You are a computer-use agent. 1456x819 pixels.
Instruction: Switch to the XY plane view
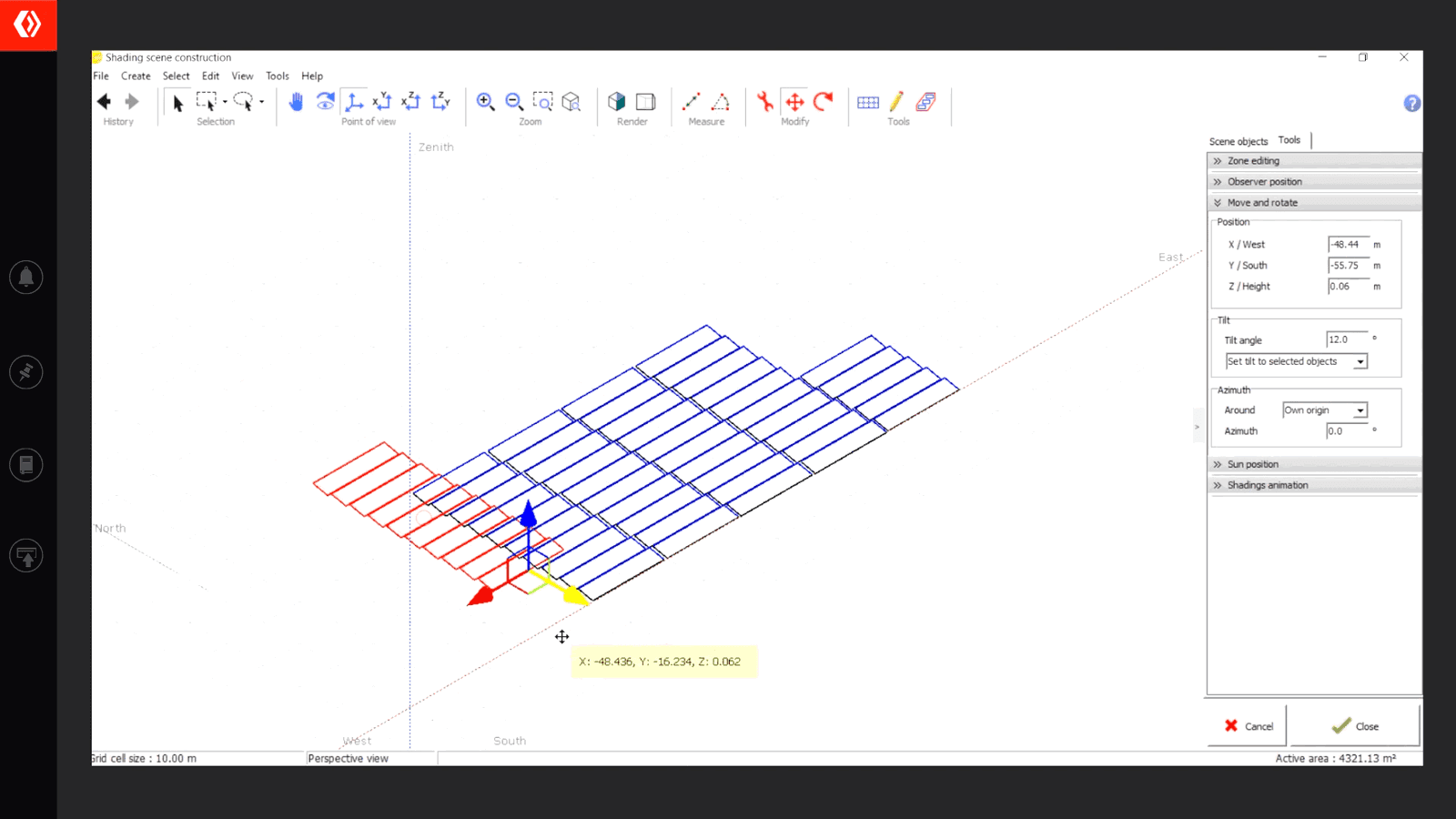pyautogui.click(x=382, y=101)
